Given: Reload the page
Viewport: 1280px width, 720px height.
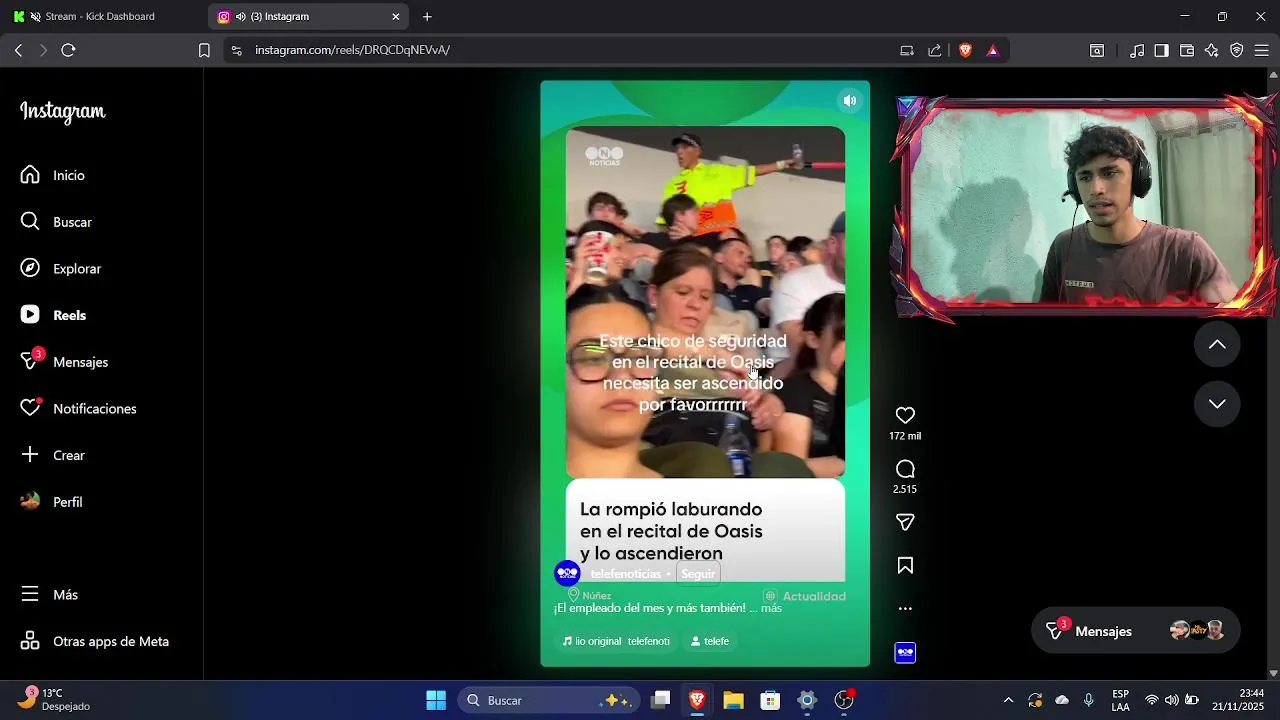Looking at the screenshot, I should [68, 50].
